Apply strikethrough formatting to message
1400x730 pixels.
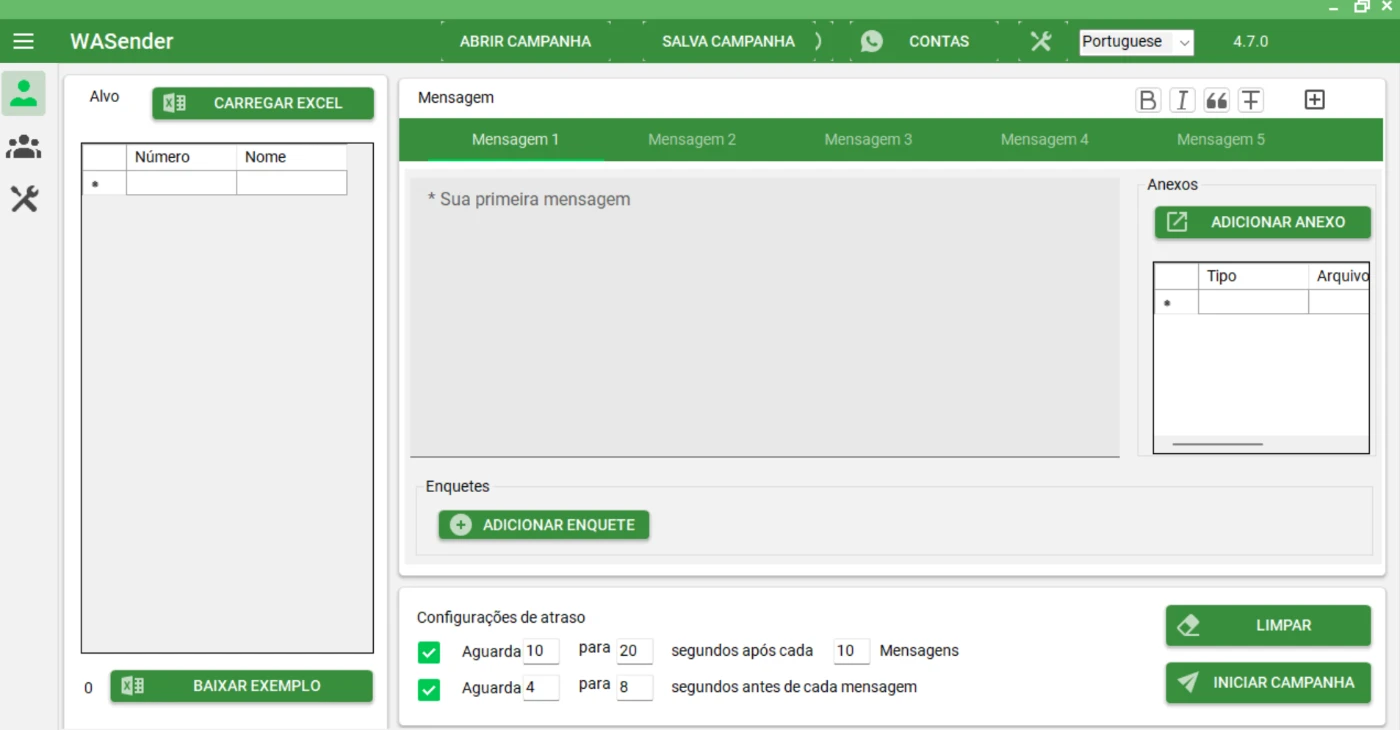(x=1250, y=100)
